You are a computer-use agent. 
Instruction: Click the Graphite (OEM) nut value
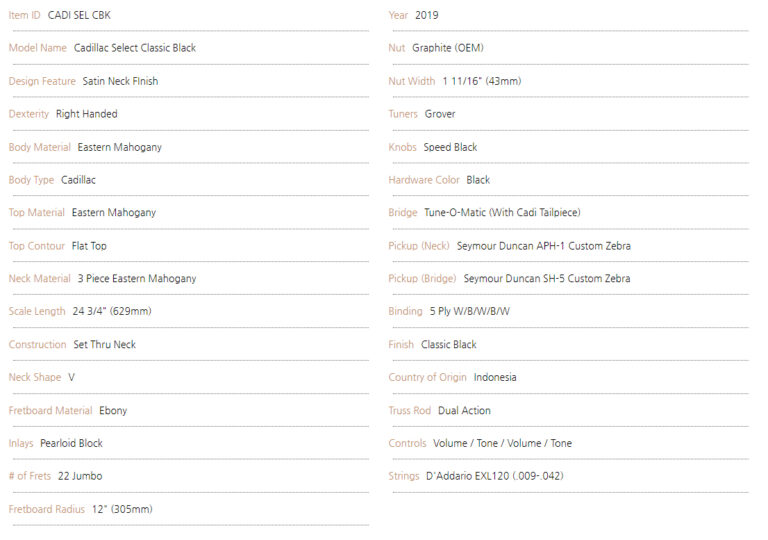448,48
